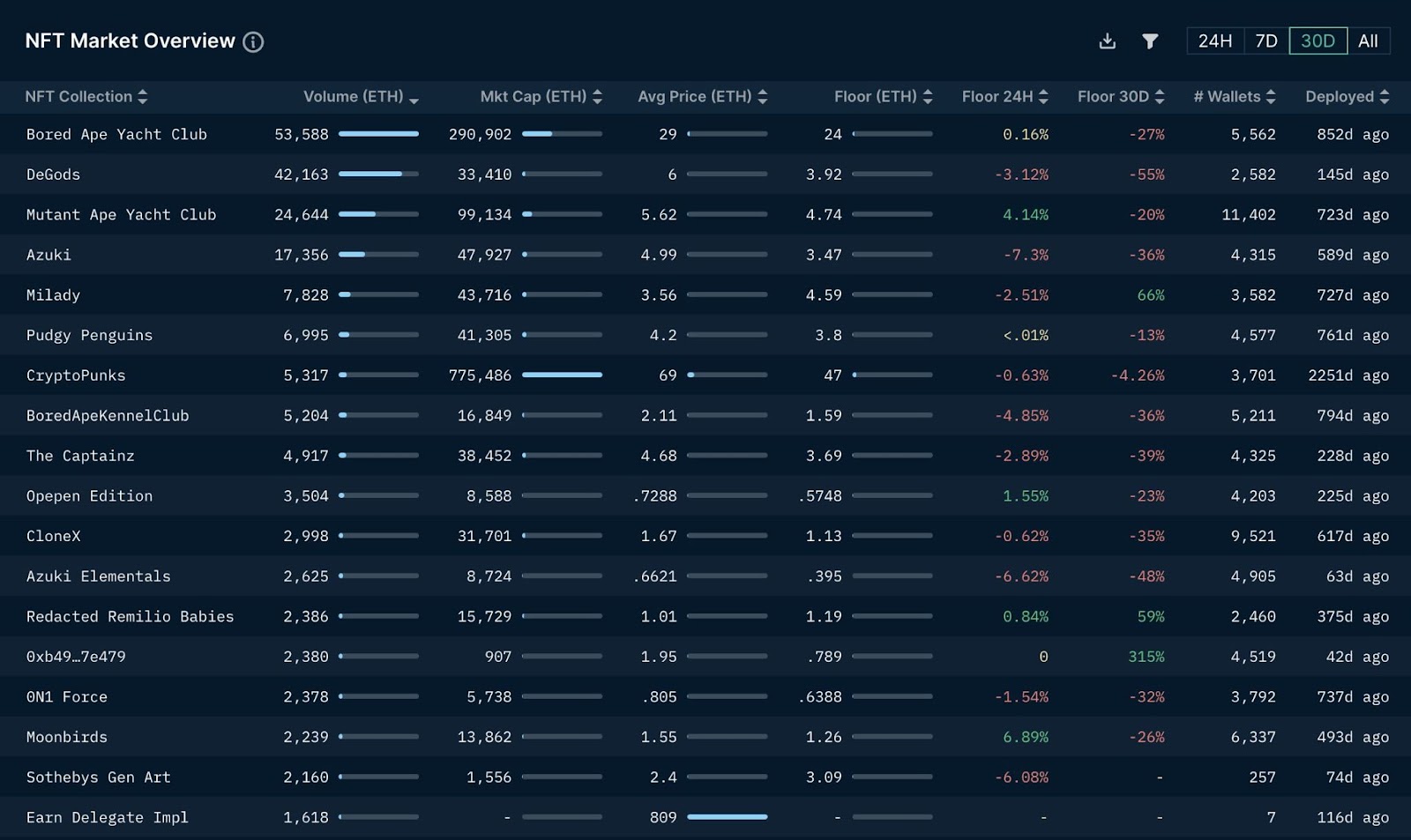Sort by Floor 30D header
The height and width of the screenshot is (840, 1411).
[1121, 97]
